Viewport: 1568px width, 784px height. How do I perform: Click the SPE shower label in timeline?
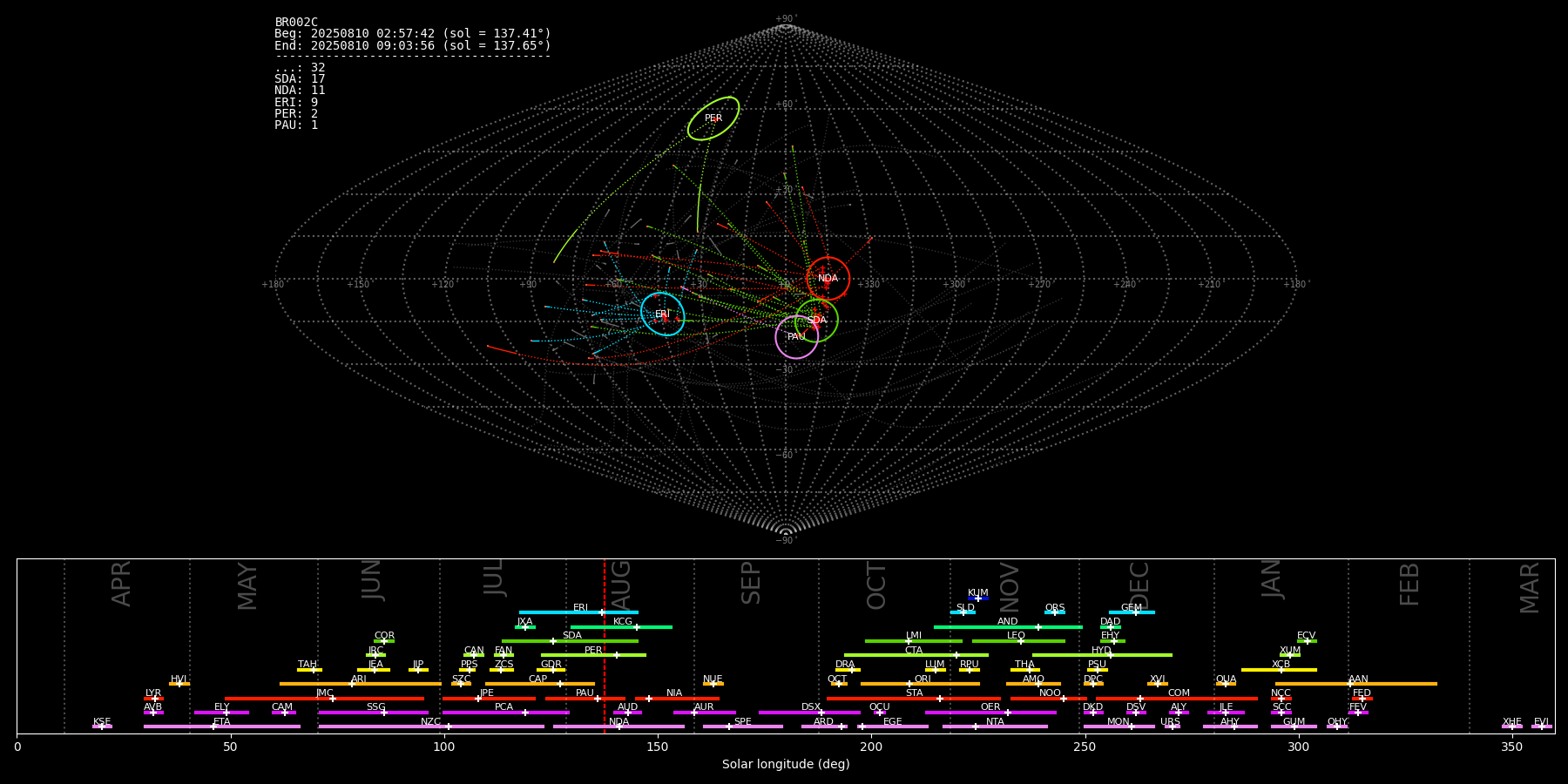click(742, 722)
